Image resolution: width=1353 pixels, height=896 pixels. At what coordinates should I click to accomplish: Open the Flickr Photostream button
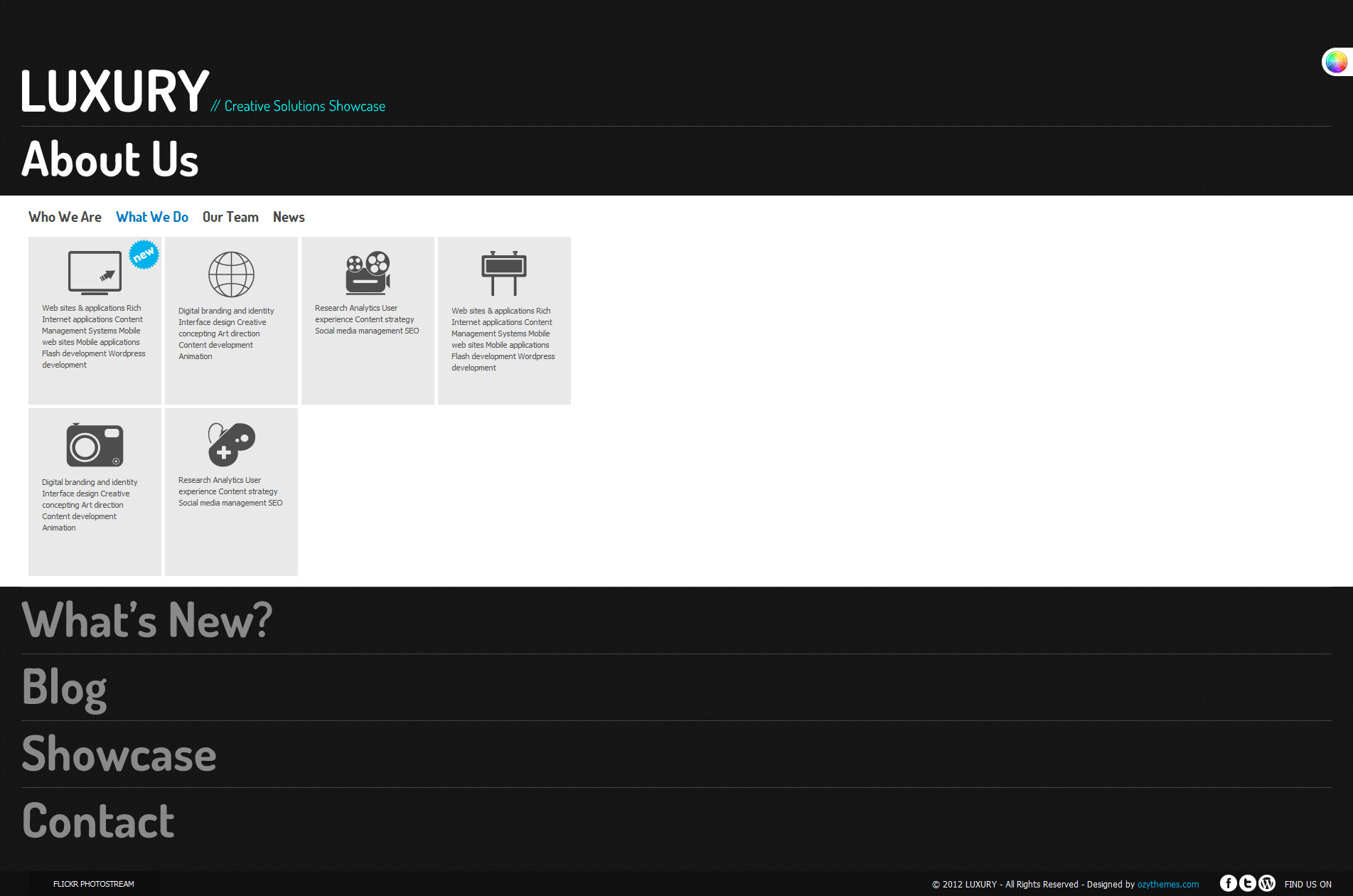tap(93, 884)
